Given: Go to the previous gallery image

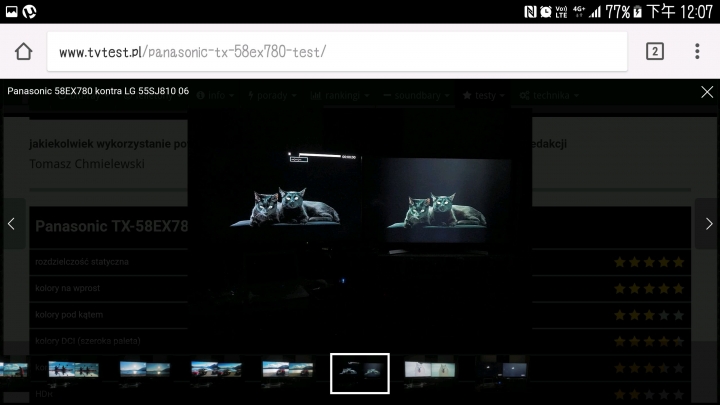Looking at the screenshot, I should coord(11,224).
